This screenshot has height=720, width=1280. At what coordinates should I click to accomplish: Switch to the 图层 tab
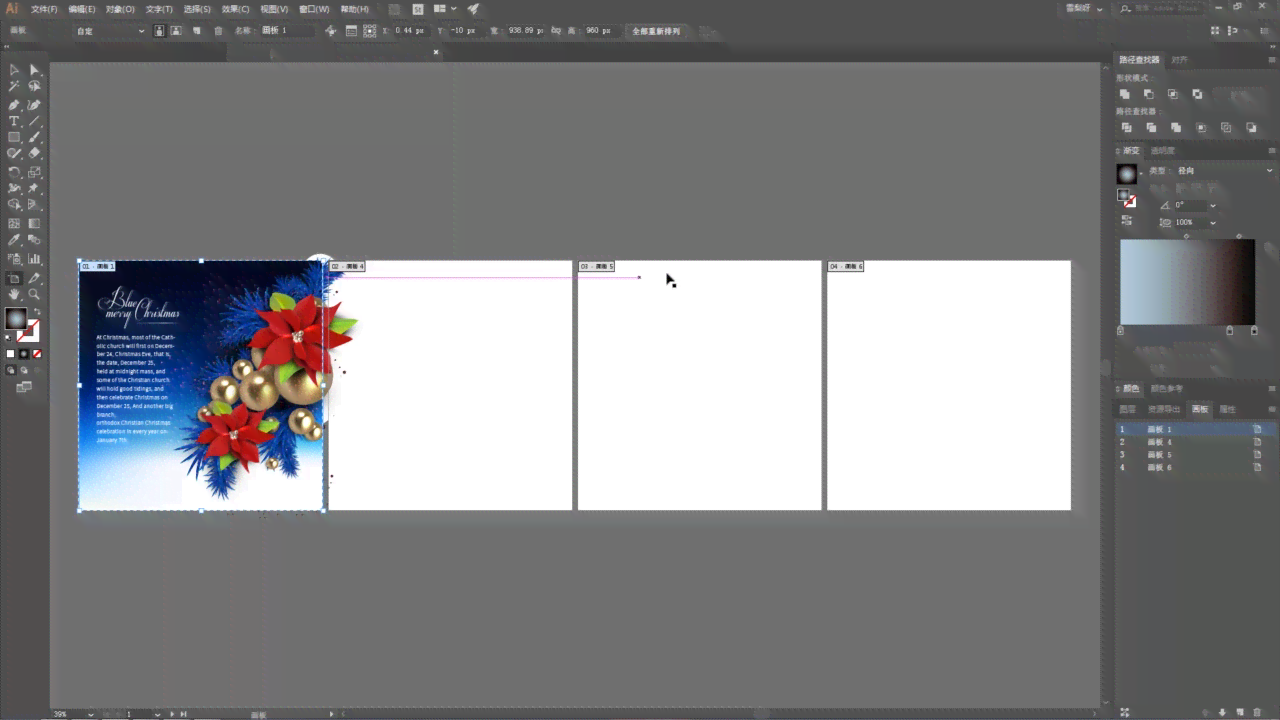pos(1127,409)
